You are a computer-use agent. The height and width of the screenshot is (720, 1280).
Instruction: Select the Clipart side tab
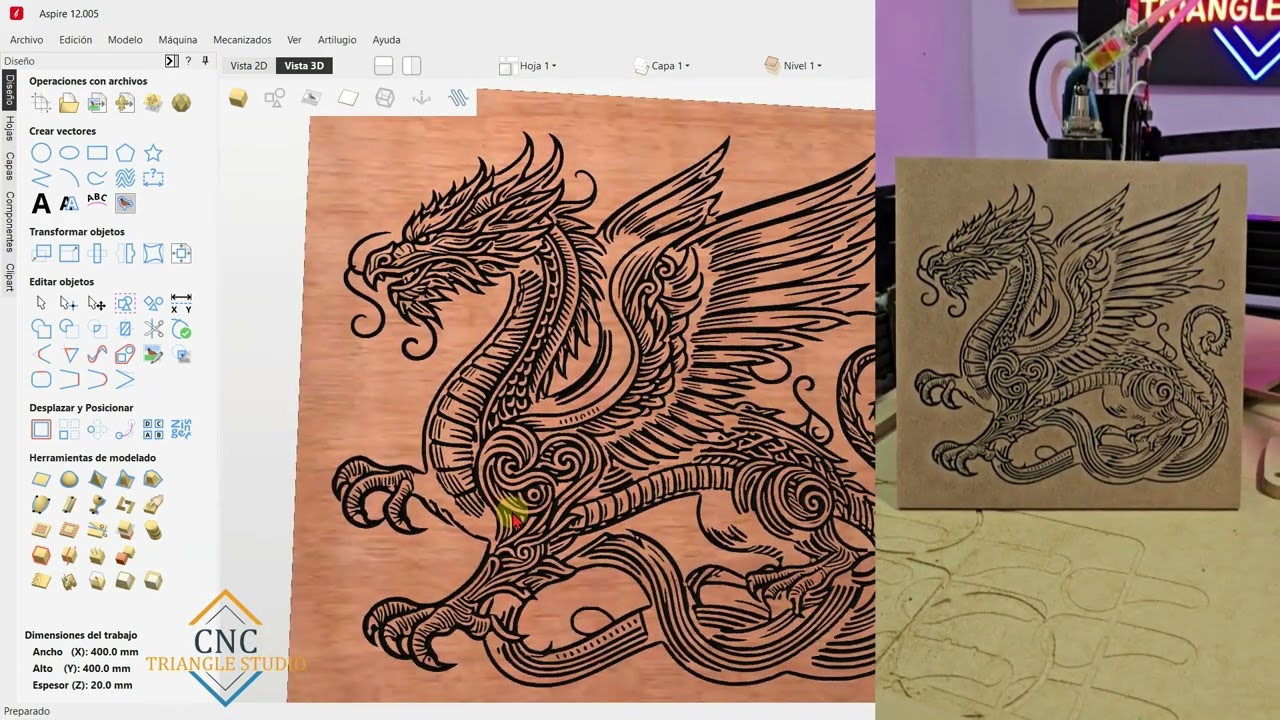[x=9, y=277]
